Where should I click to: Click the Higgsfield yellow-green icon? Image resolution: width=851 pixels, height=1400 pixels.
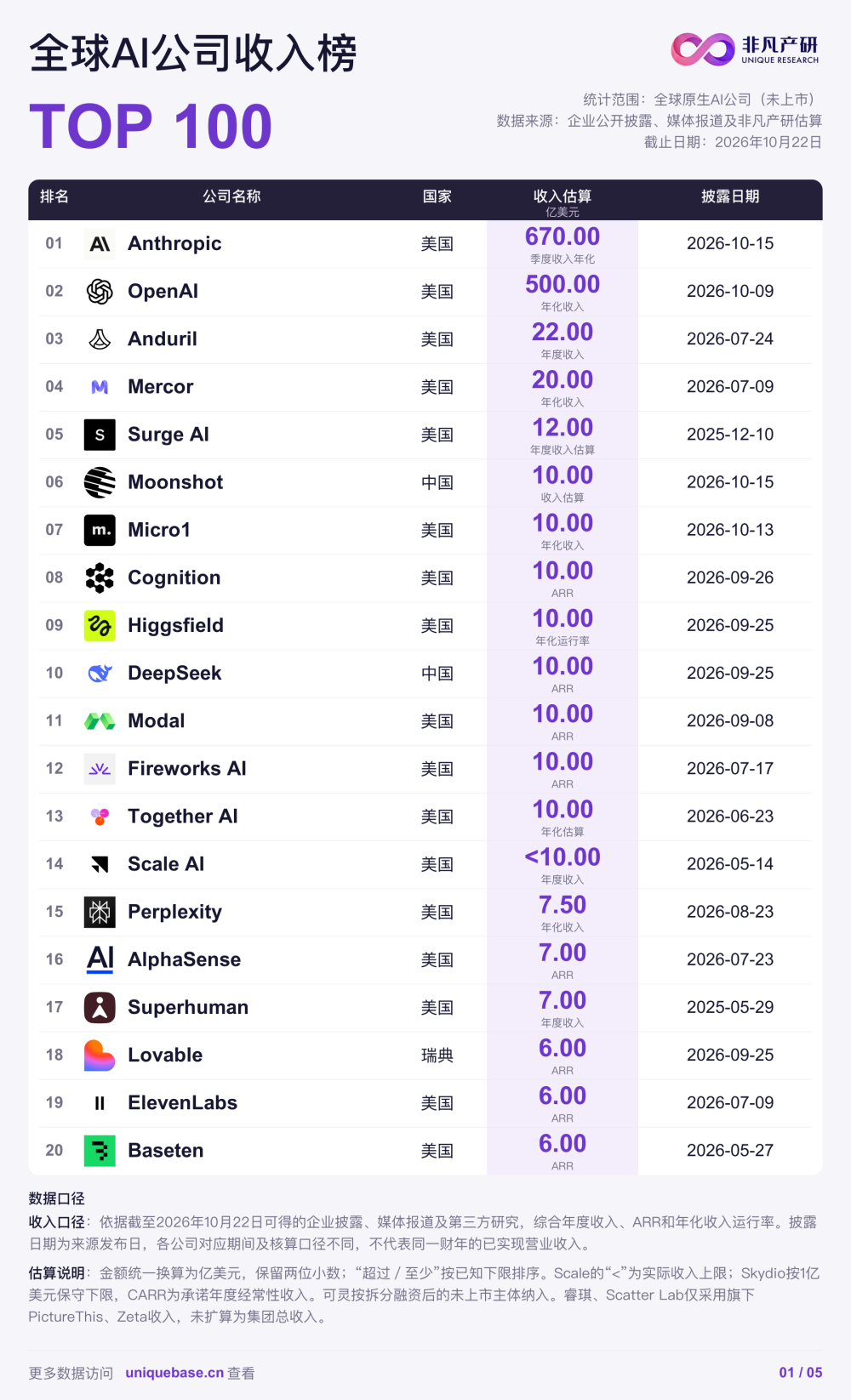100,626
